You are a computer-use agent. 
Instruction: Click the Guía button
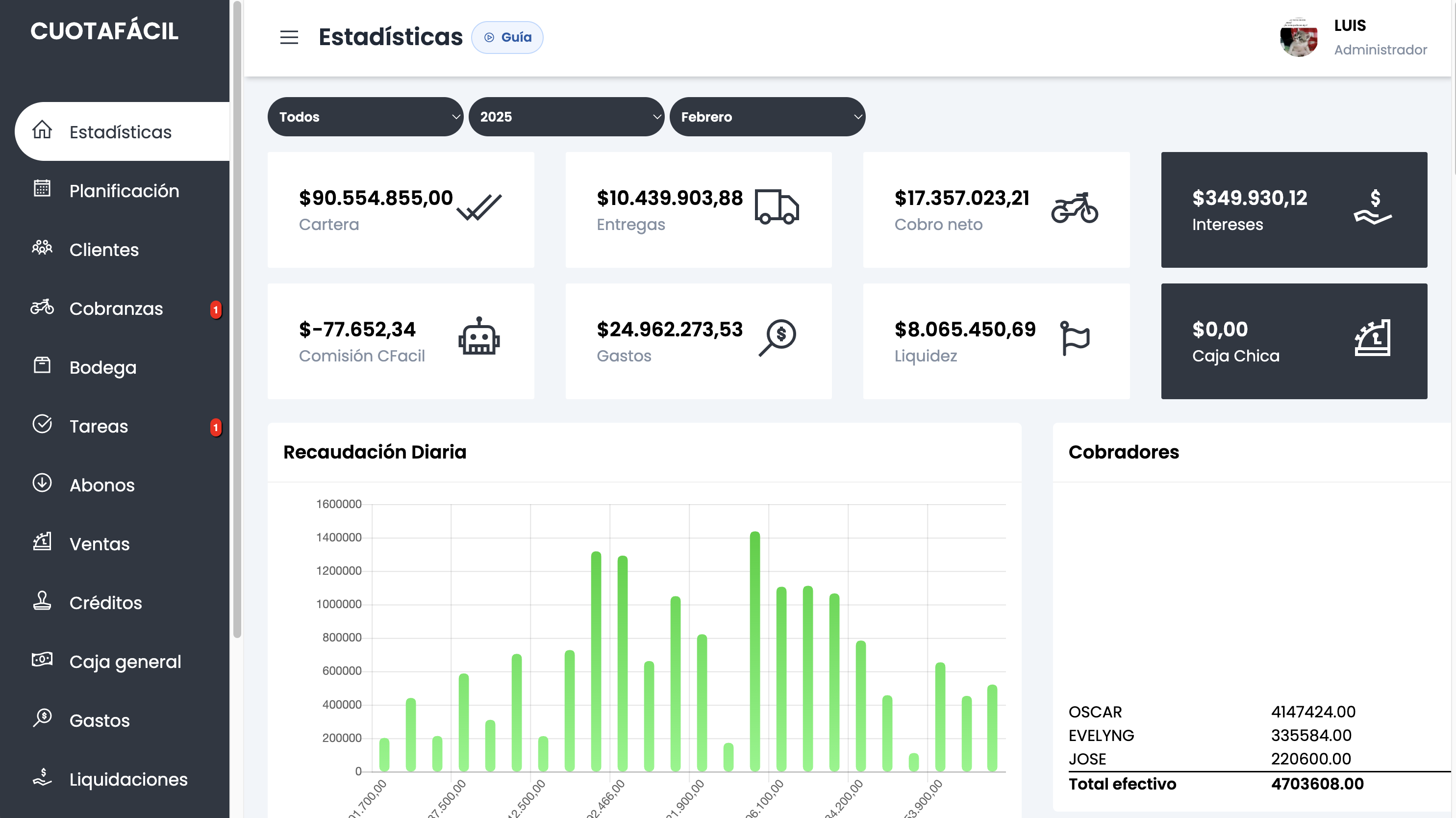click(507, 37)
